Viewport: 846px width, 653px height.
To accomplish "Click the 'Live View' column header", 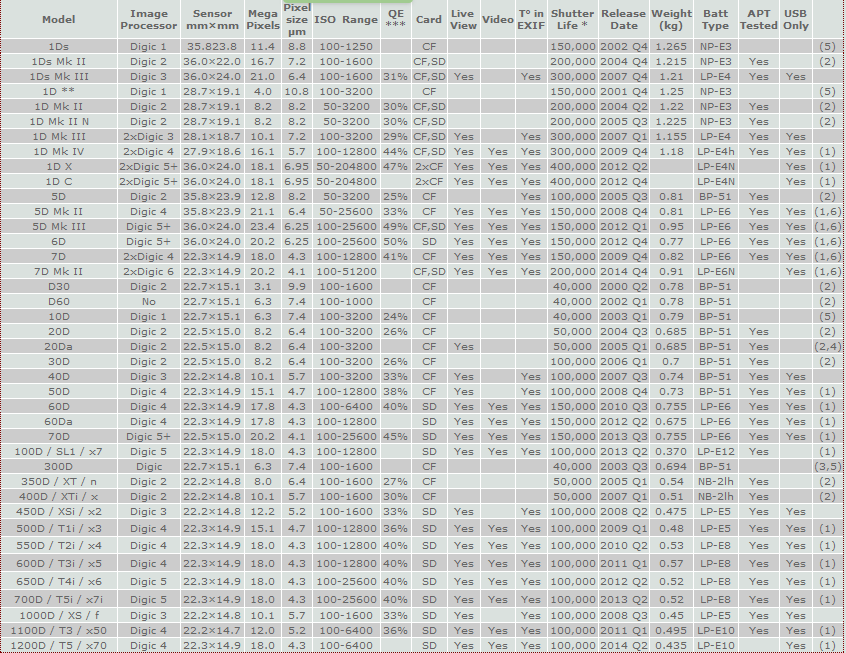I will [x=463, y=19].
